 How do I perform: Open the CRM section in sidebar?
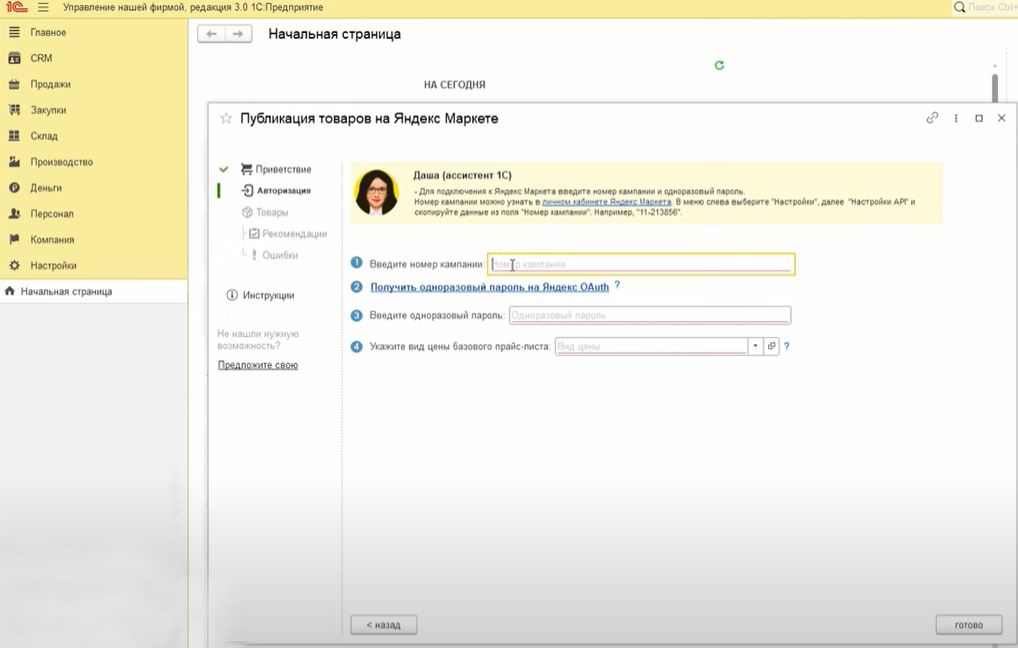[x=41, y=58]
